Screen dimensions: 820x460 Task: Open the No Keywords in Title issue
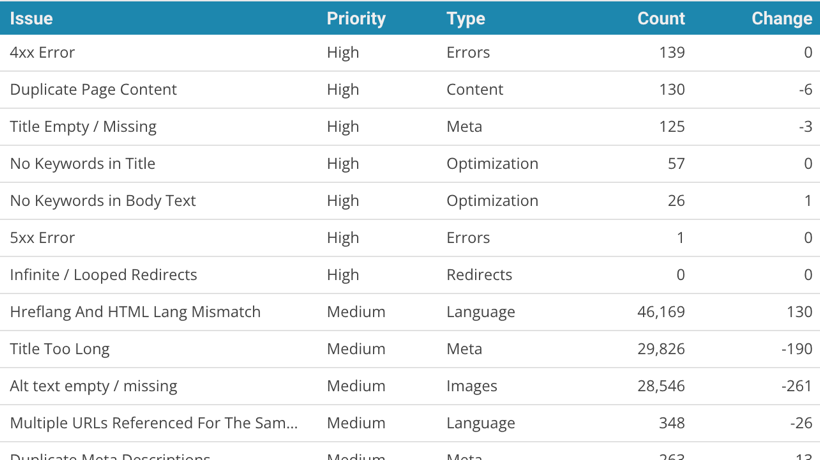[x=82, y=163]
